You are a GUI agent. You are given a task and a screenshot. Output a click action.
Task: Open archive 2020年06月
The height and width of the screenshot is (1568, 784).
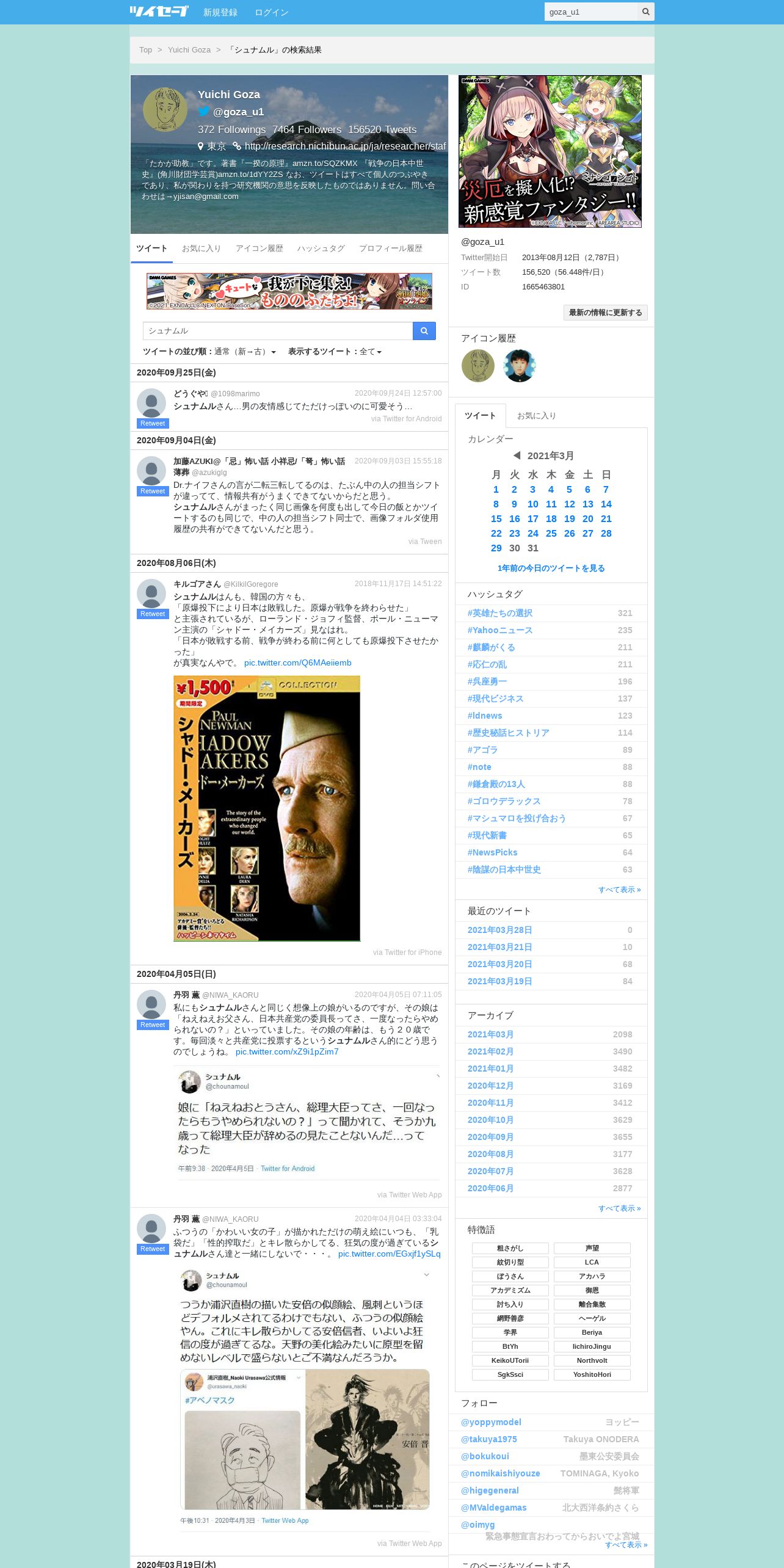(x=491, y=1188)
